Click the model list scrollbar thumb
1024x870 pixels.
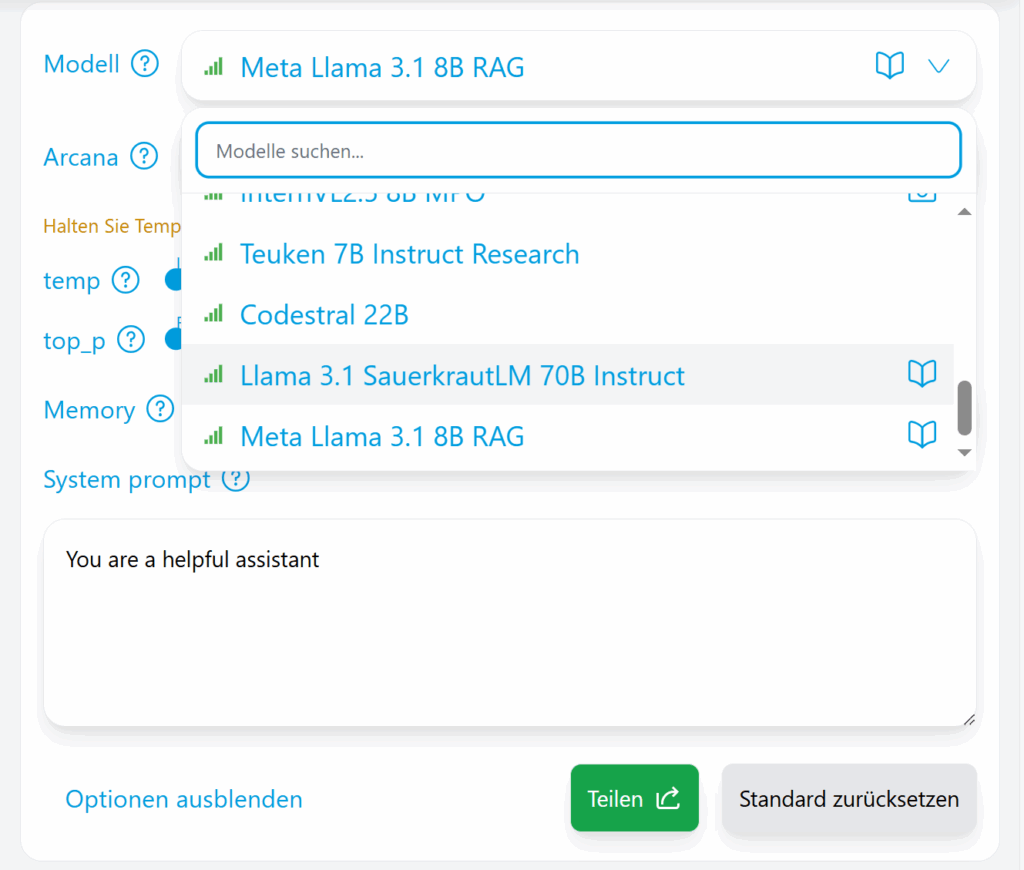point(964,408)
